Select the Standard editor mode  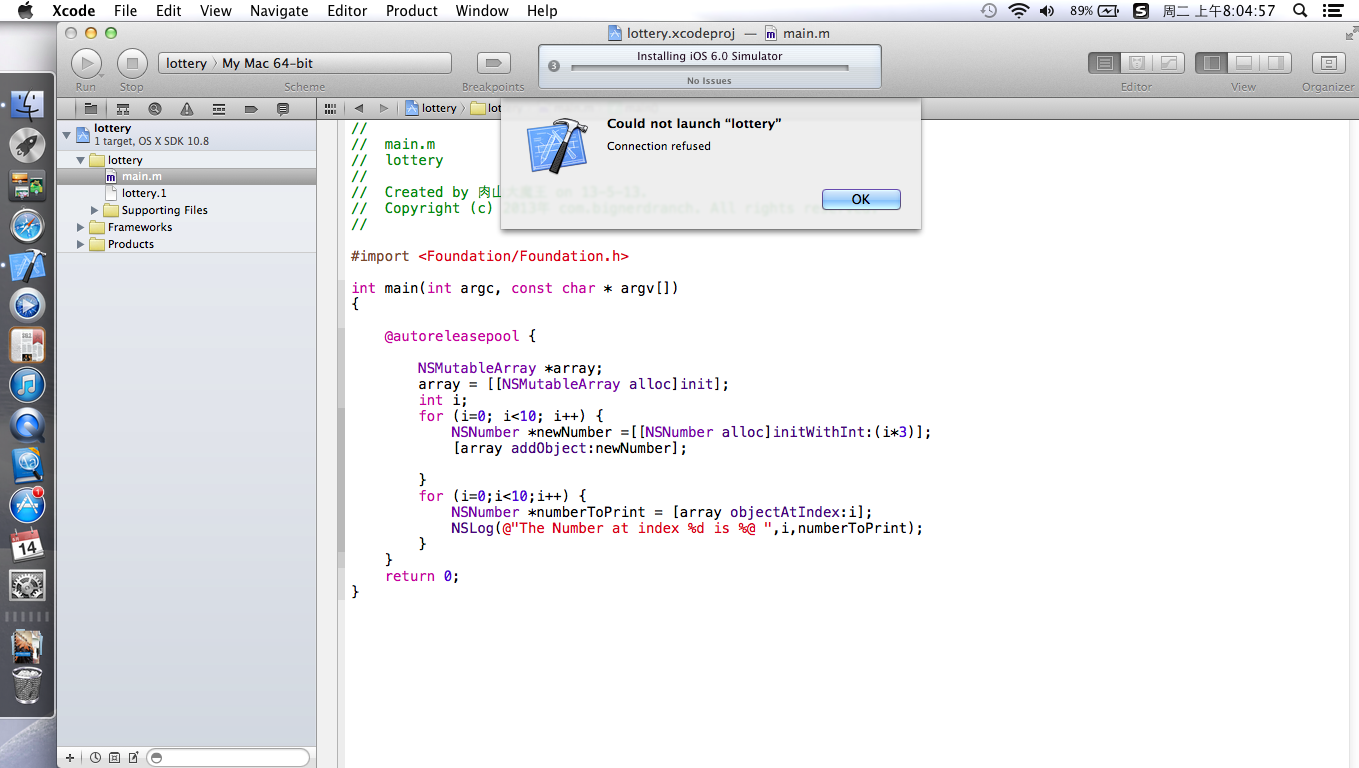[1104, 63]
